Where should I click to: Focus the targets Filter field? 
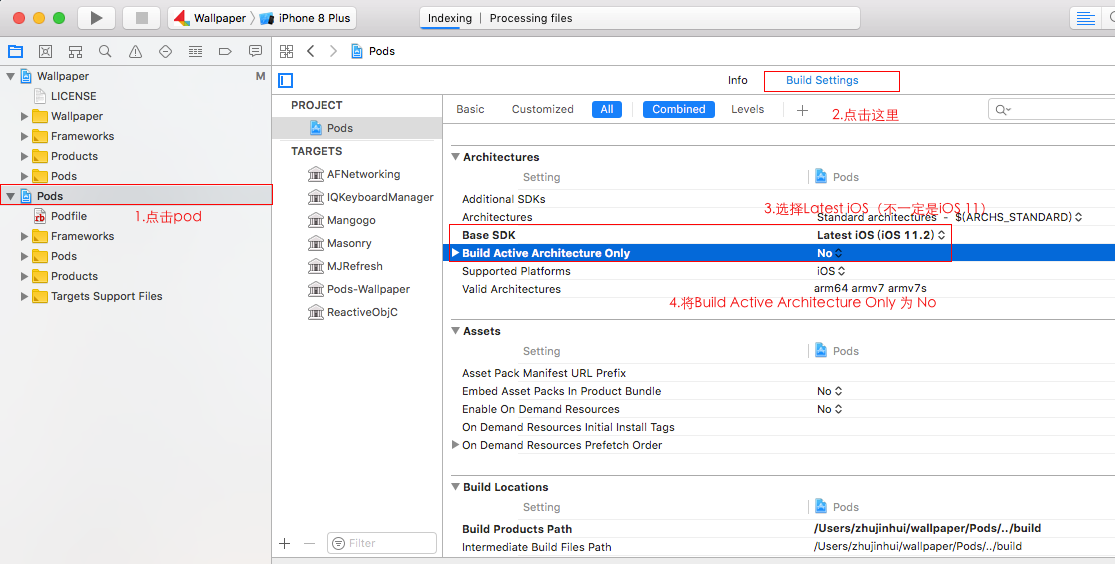[x=382, y=543]
